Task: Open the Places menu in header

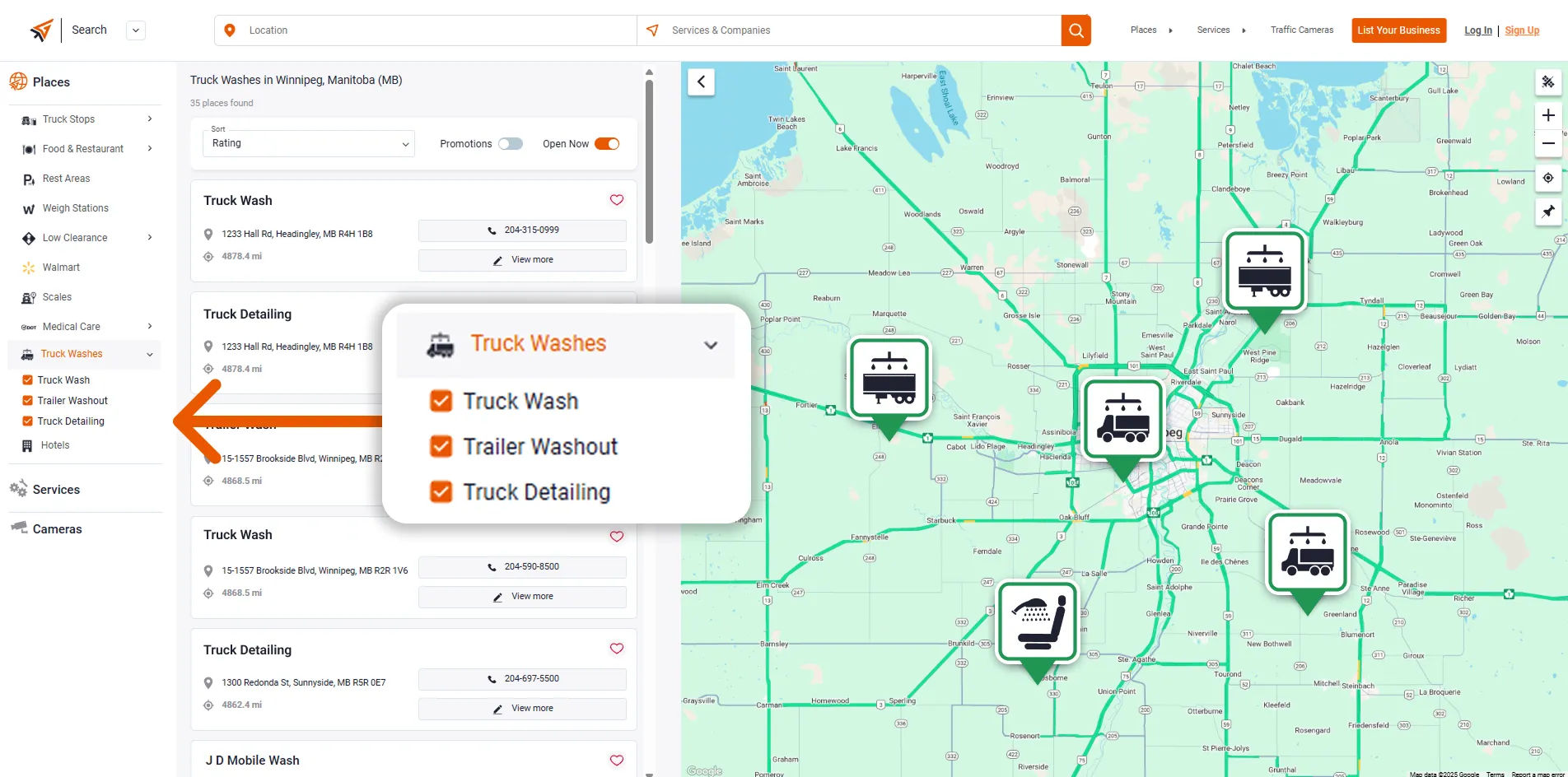Action: [x=1151, y=30]
